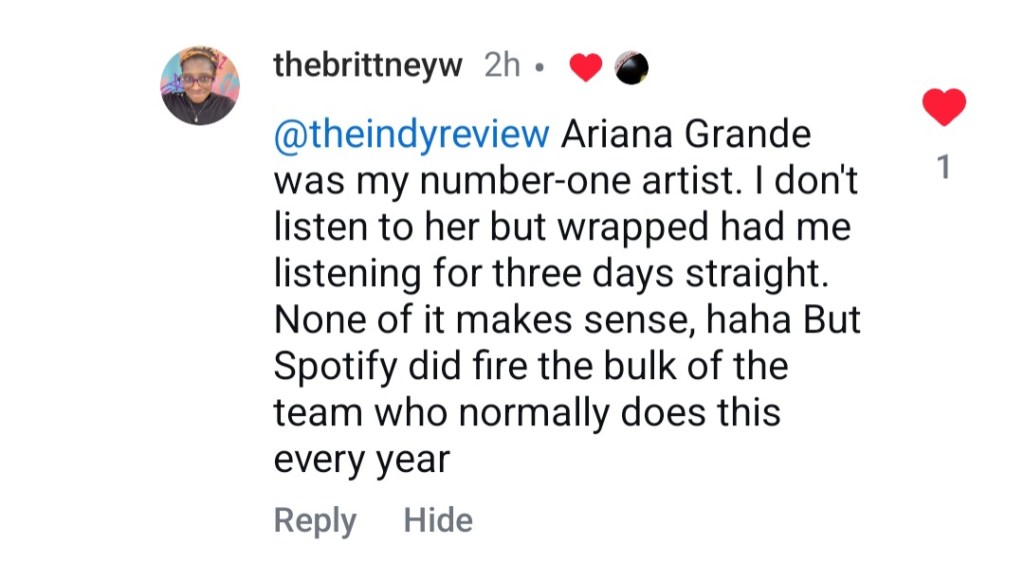Screen dimensions: 1024x580
Task: Hide this comment
Action: pyautogui.click(x=438, y=521)
